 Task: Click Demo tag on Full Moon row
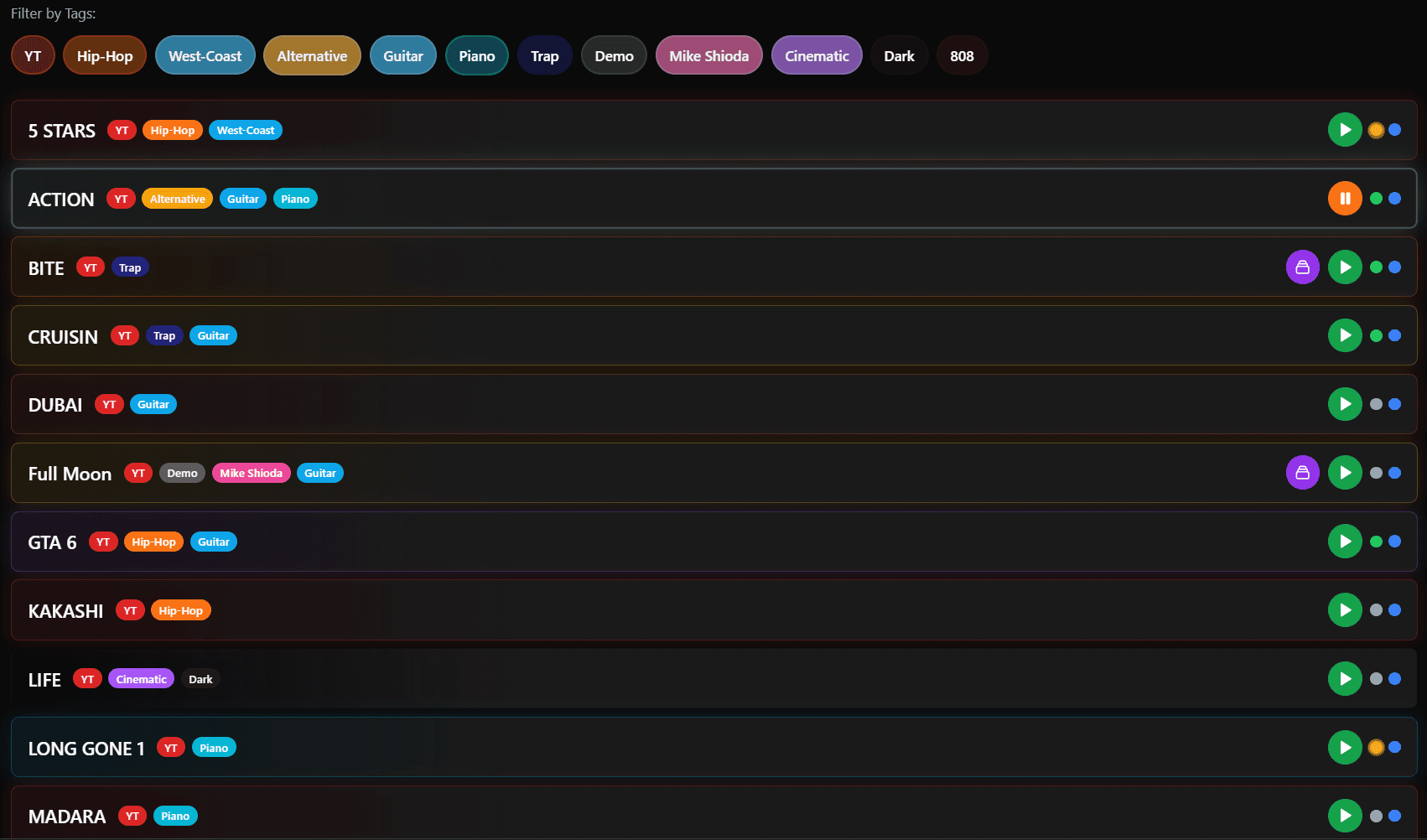(182, 473)
